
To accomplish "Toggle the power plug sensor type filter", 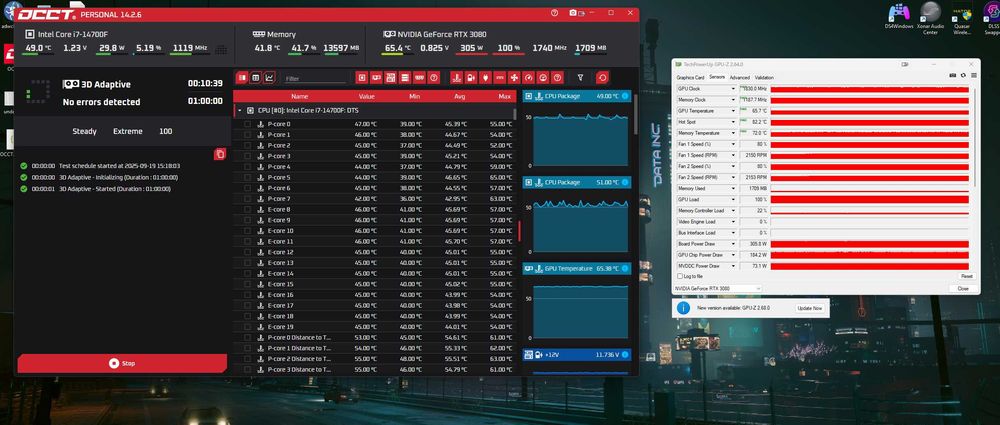I will tap(485, 78).
